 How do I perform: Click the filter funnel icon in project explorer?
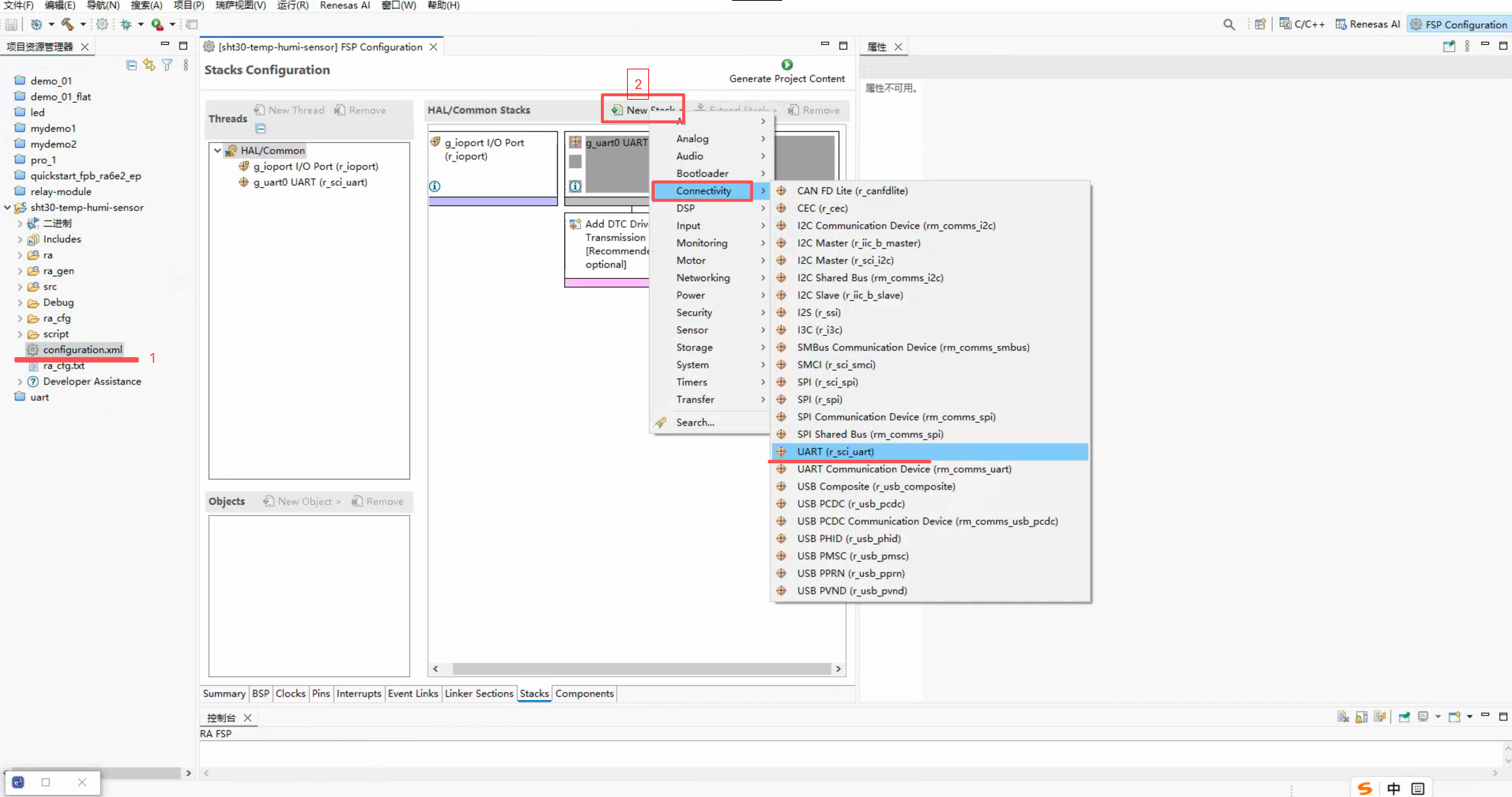[x=167, y=65]
